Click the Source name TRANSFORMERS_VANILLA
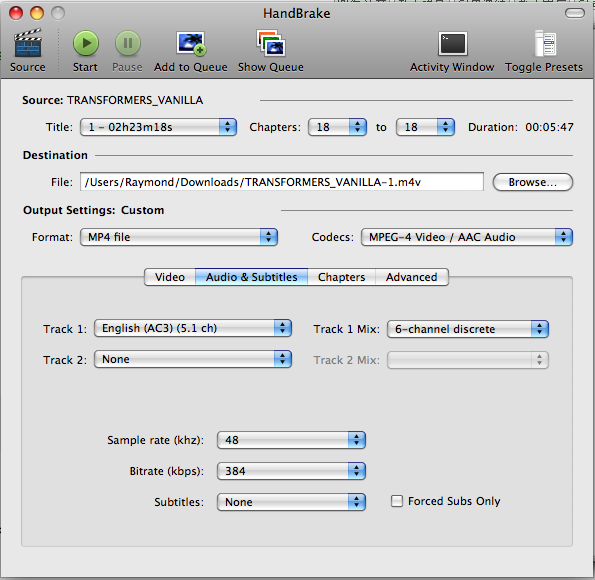The image size is (595, 580). [135, 100]
